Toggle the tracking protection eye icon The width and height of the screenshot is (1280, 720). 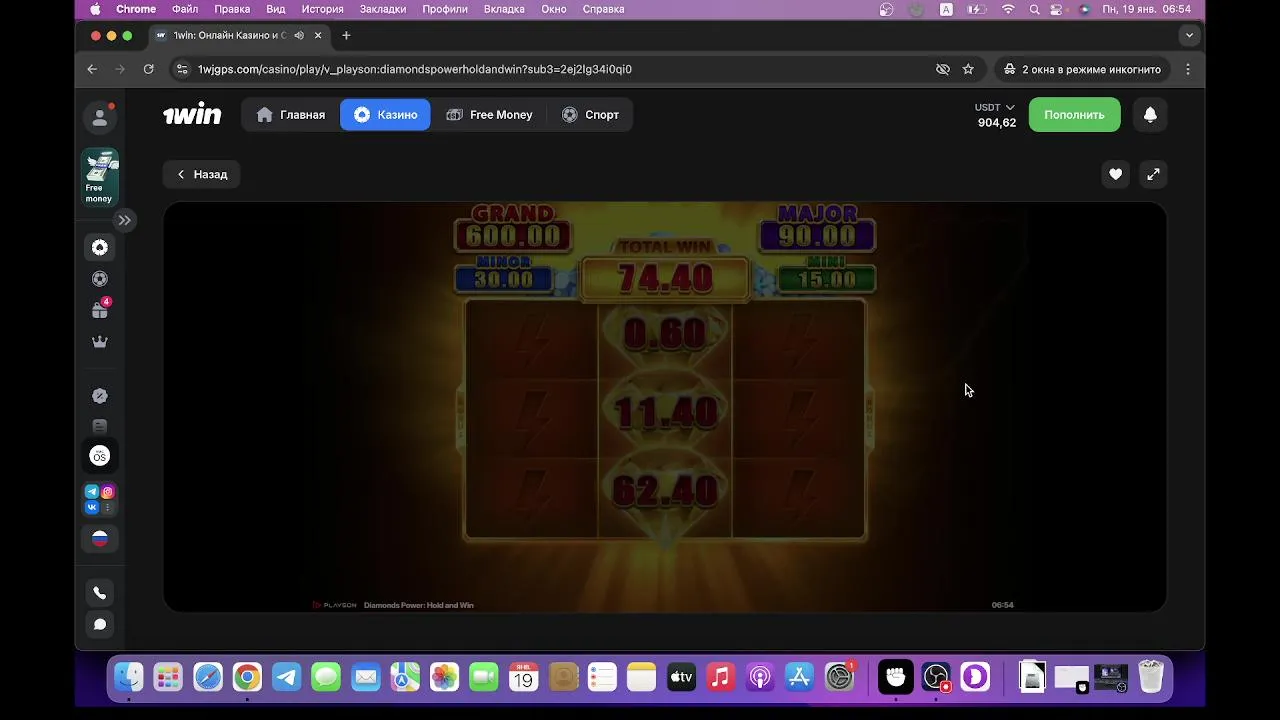pos(942,69)
